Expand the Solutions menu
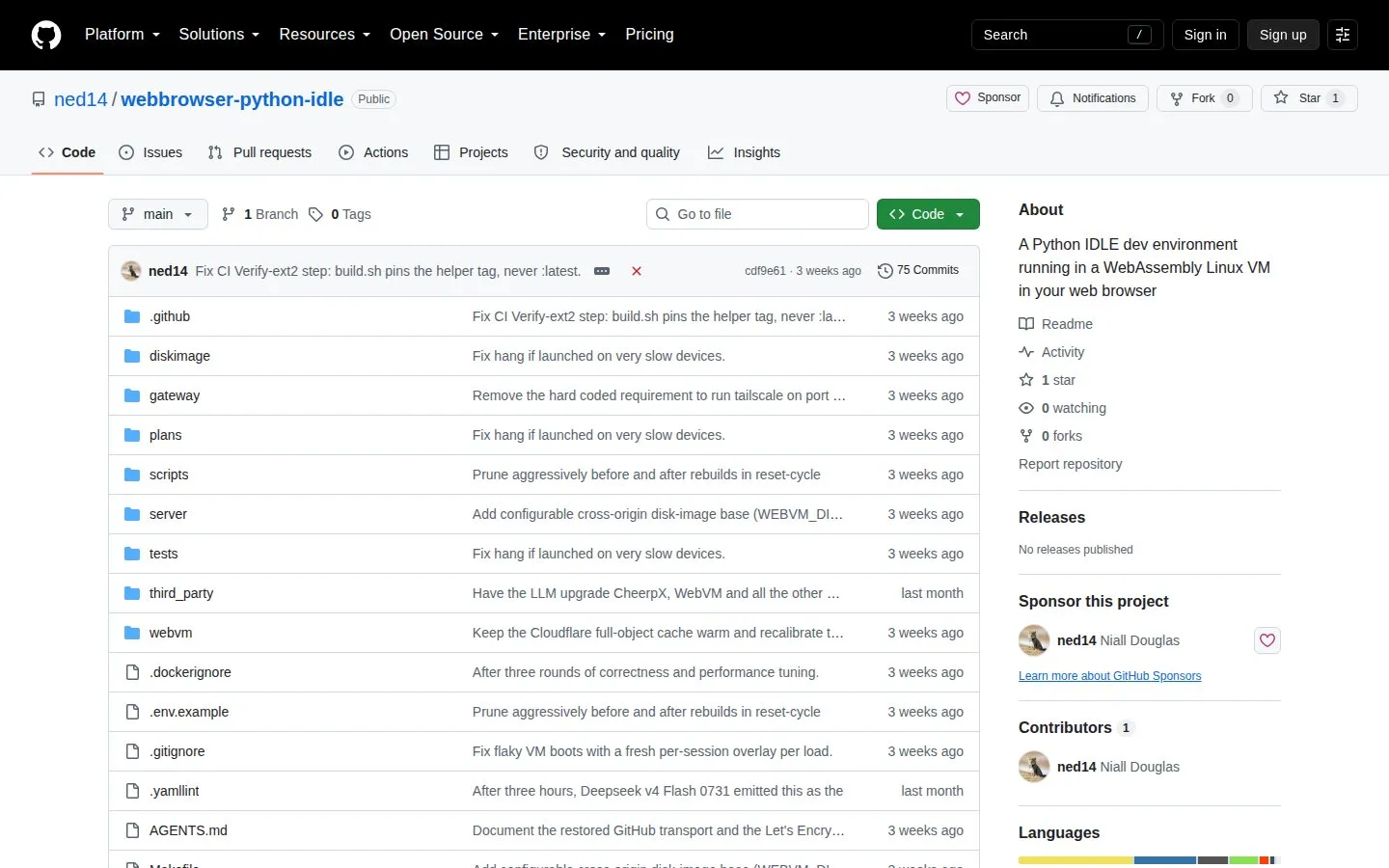The image size is (1389, 868). [219, 35]
